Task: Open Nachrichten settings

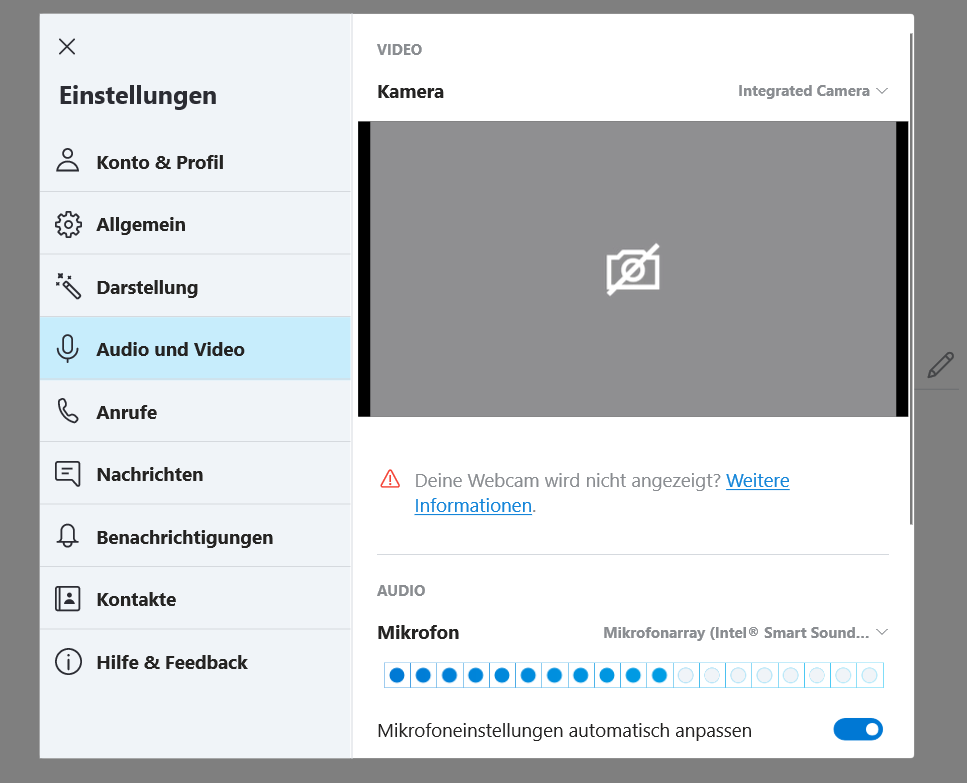Action: [195, 473]
